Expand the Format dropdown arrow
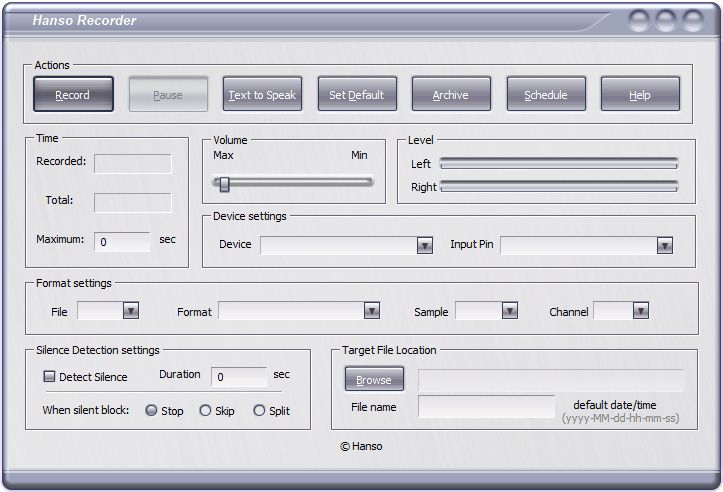Viewport: 723px width, 492px height. pos(372,310)
